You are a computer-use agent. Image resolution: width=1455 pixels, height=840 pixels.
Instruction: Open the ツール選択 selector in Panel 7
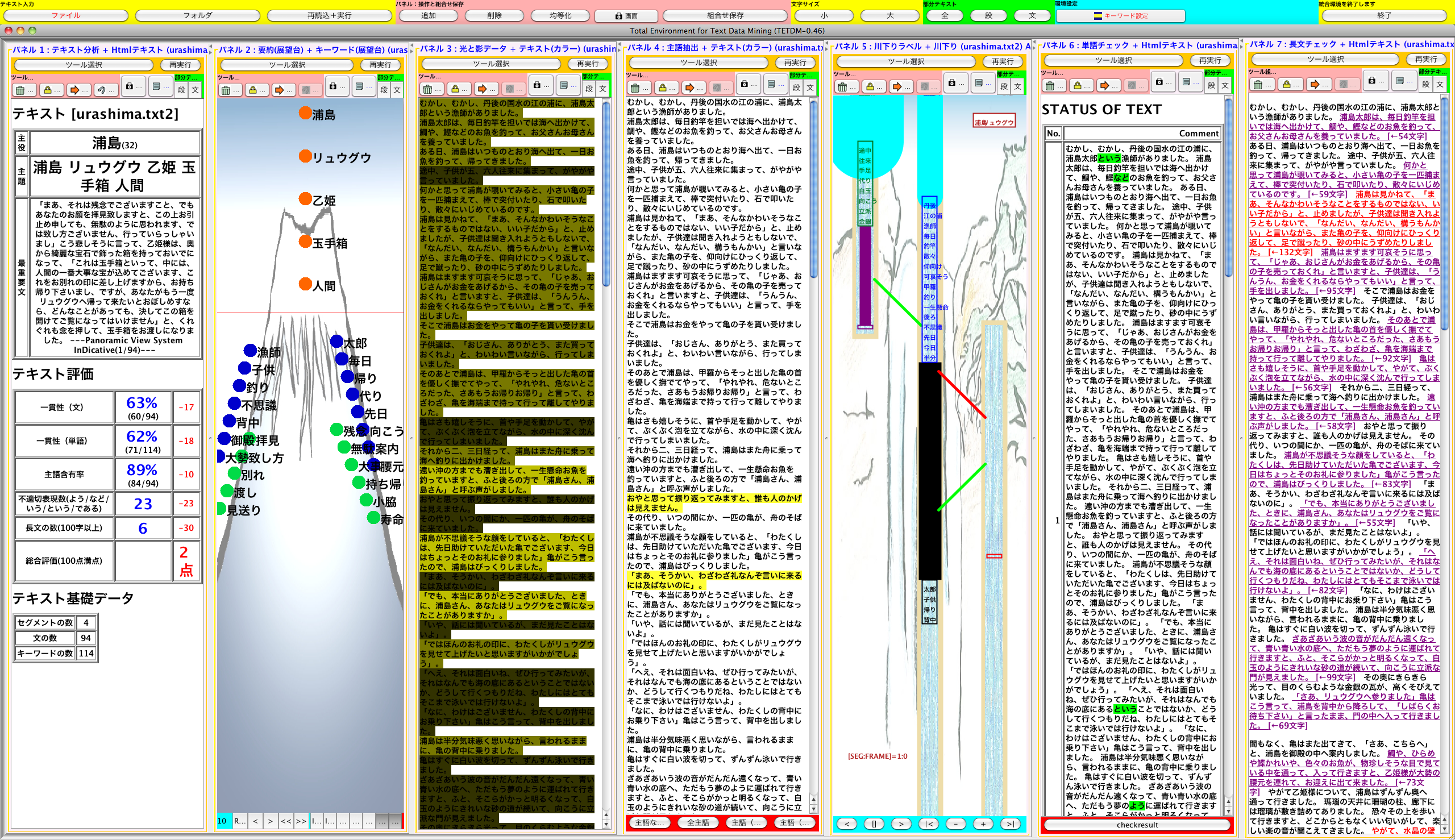click(x=1325, y=60)
